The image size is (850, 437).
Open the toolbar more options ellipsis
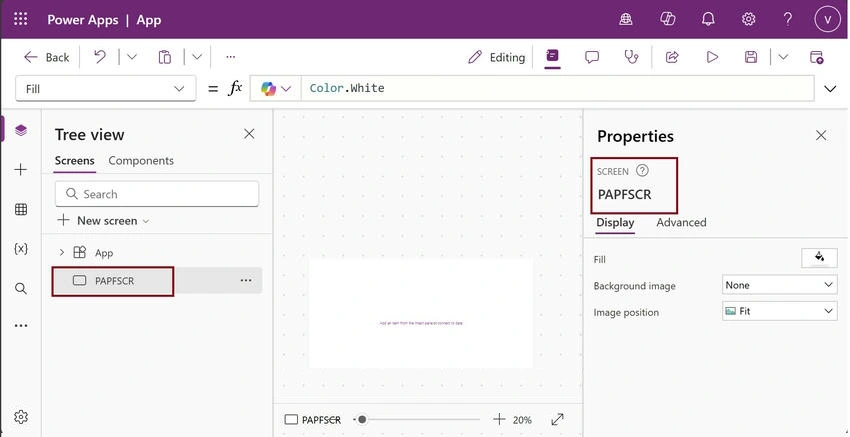tap(230, 56)
